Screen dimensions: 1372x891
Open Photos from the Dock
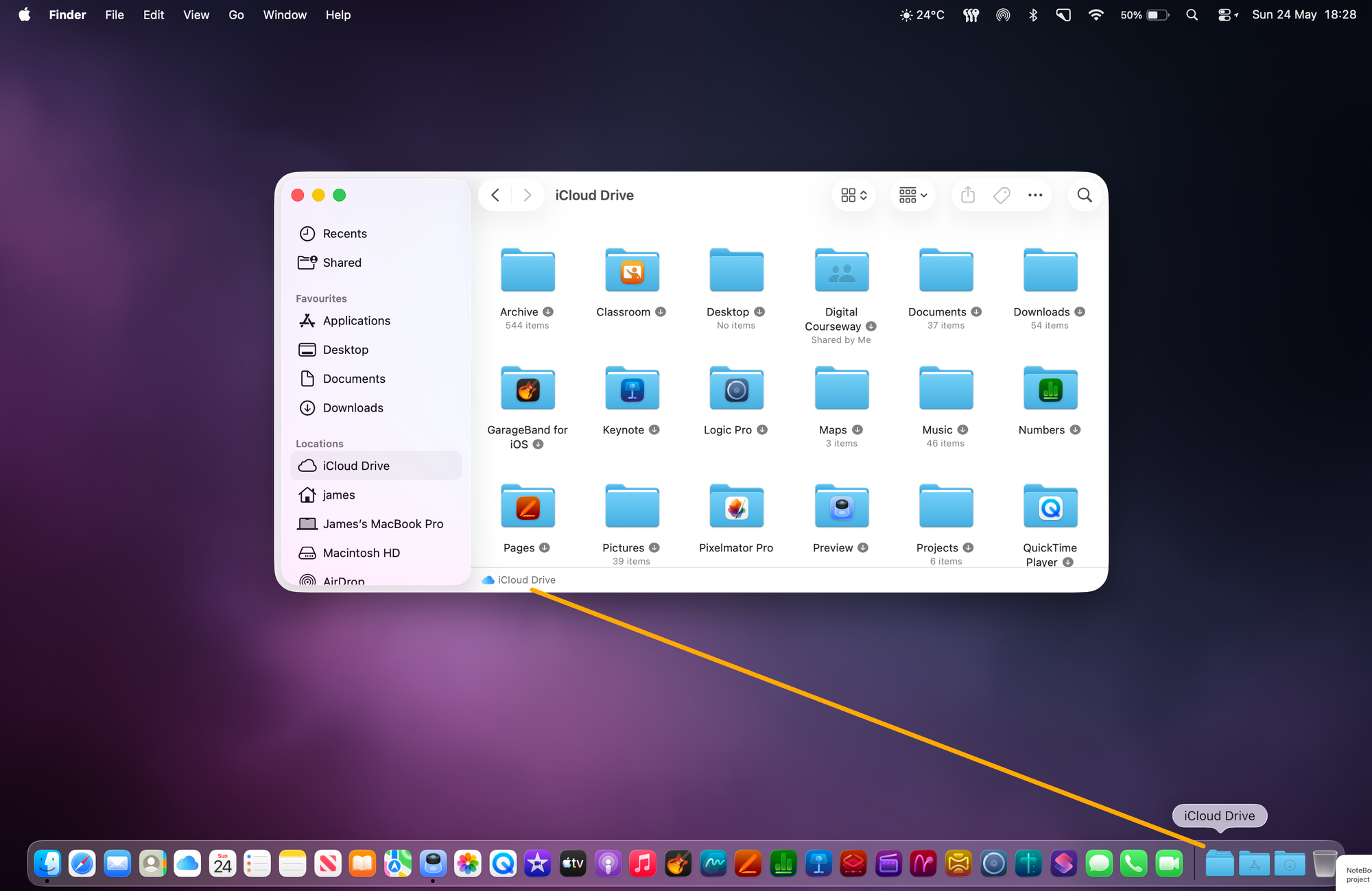pyautogui.click(x=468, y=864)
